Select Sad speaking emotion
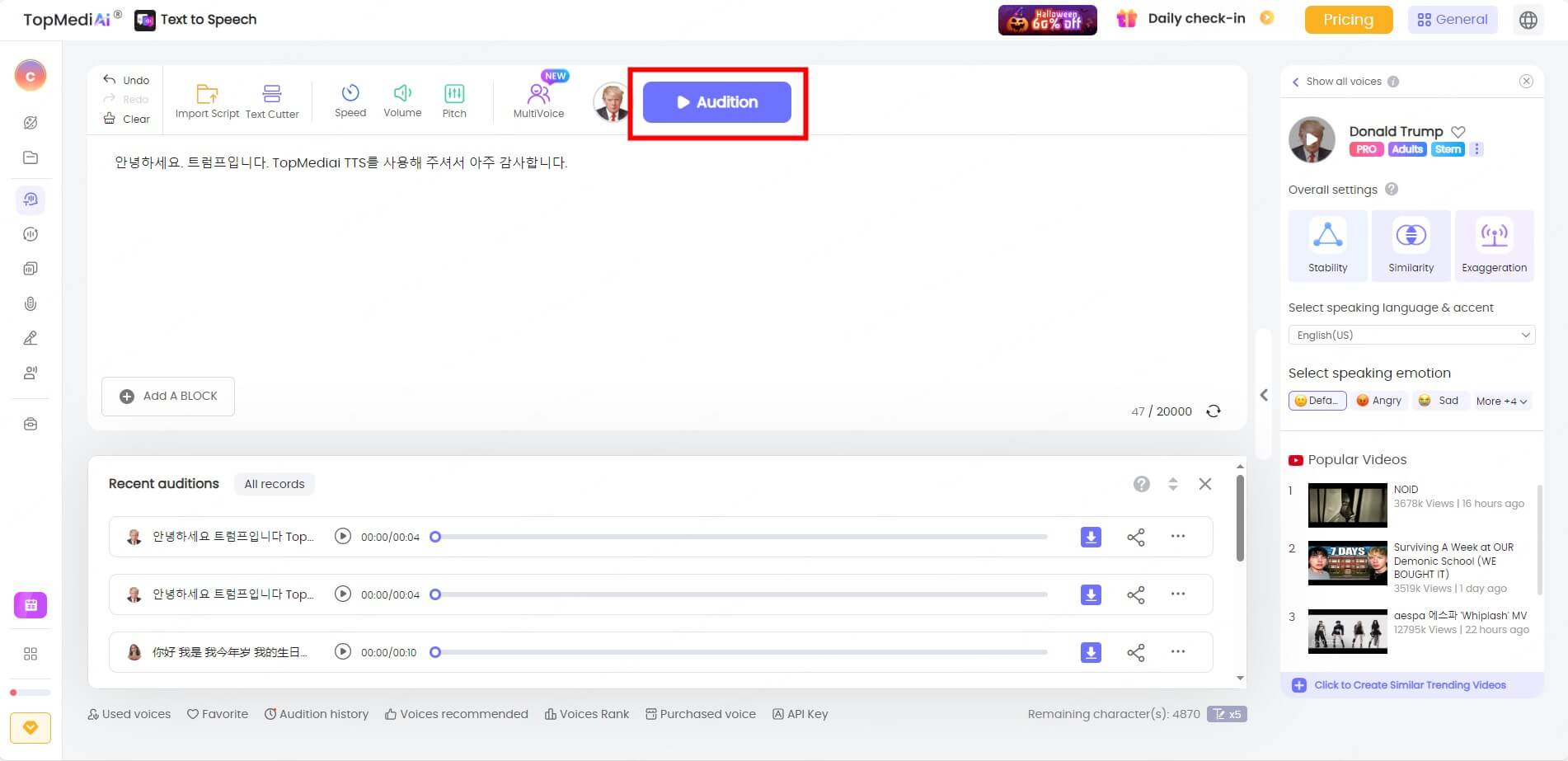This screenshot has height=761, width=1568. pos(1439,401)
